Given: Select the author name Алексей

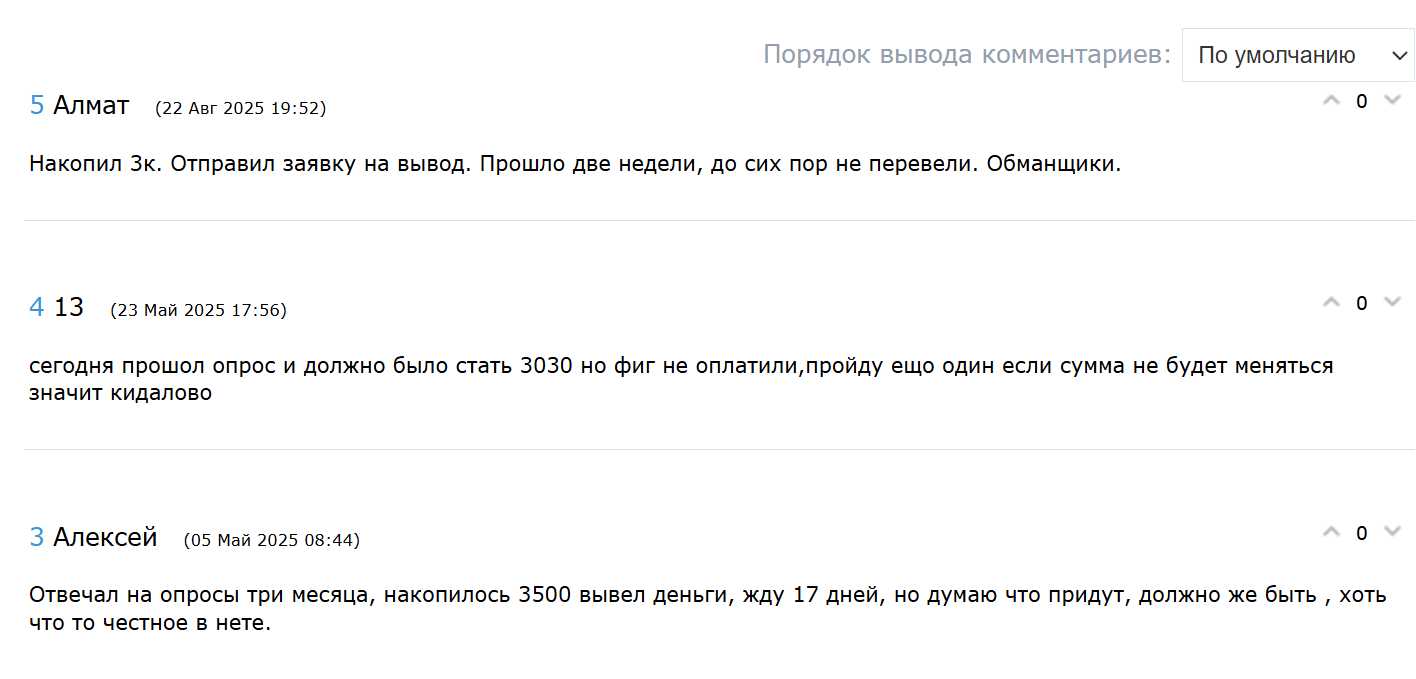Looking at the screenshot, I should point(105,537).
